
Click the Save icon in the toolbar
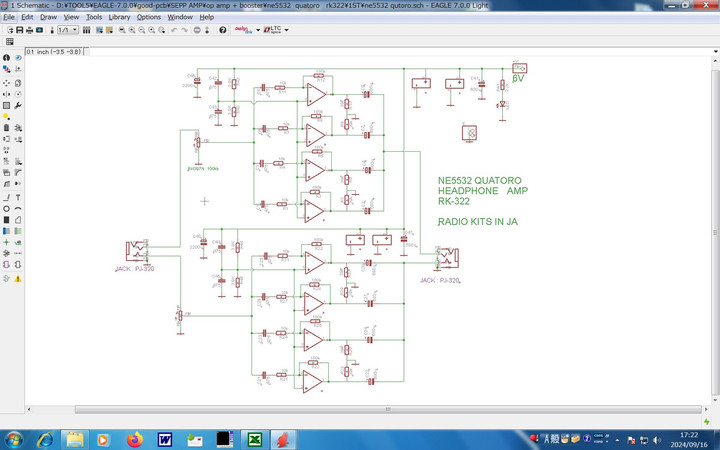[x=21, y=30]
